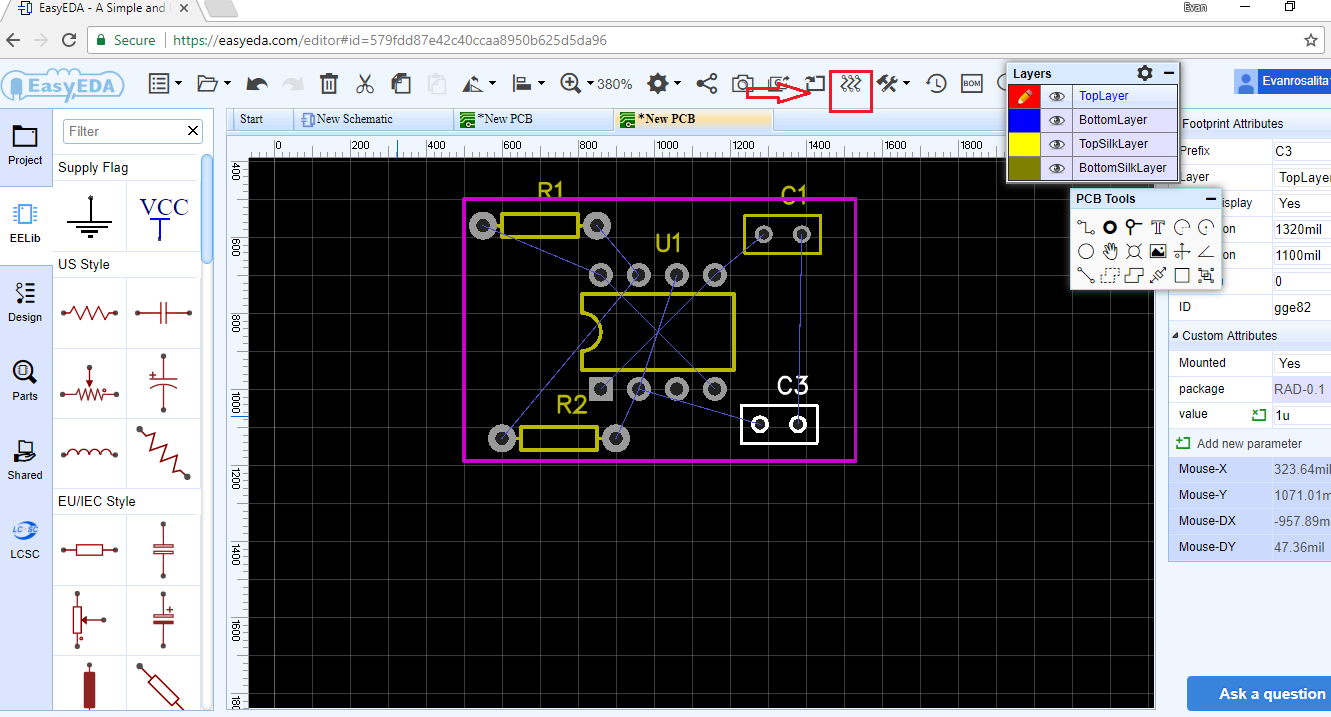Select the Pad tool in PCB Tools
Screen dimensions: 1331x717
[x=1110, y=227]
